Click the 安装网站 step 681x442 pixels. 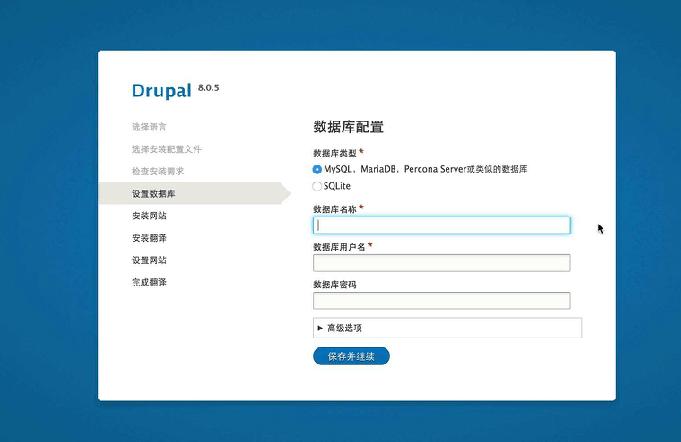[x=149, y=216]
